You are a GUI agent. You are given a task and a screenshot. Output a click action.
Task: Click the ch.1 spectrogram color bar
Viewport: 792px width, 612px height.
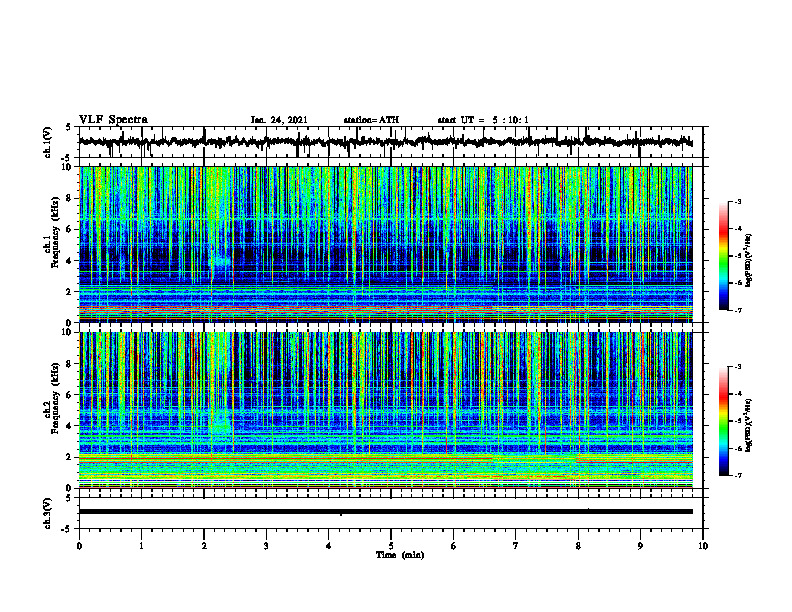pyautogui.click(x=723, y=256)
